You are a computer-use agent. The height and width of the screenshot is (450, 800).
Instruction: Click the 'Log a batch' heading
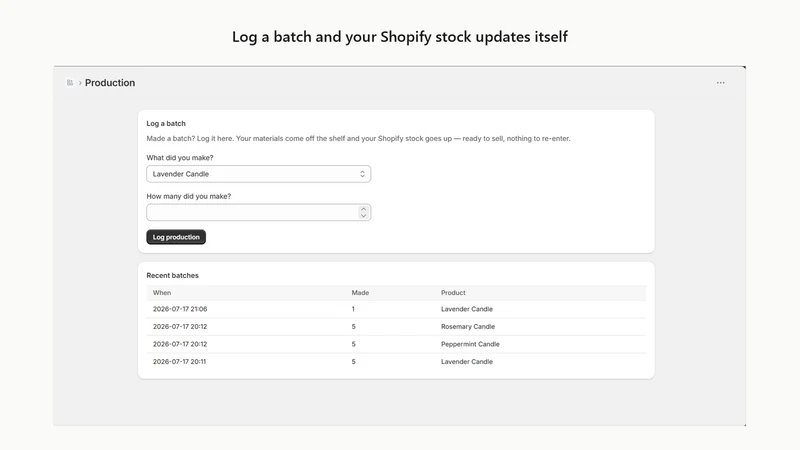tap(166, 123)
